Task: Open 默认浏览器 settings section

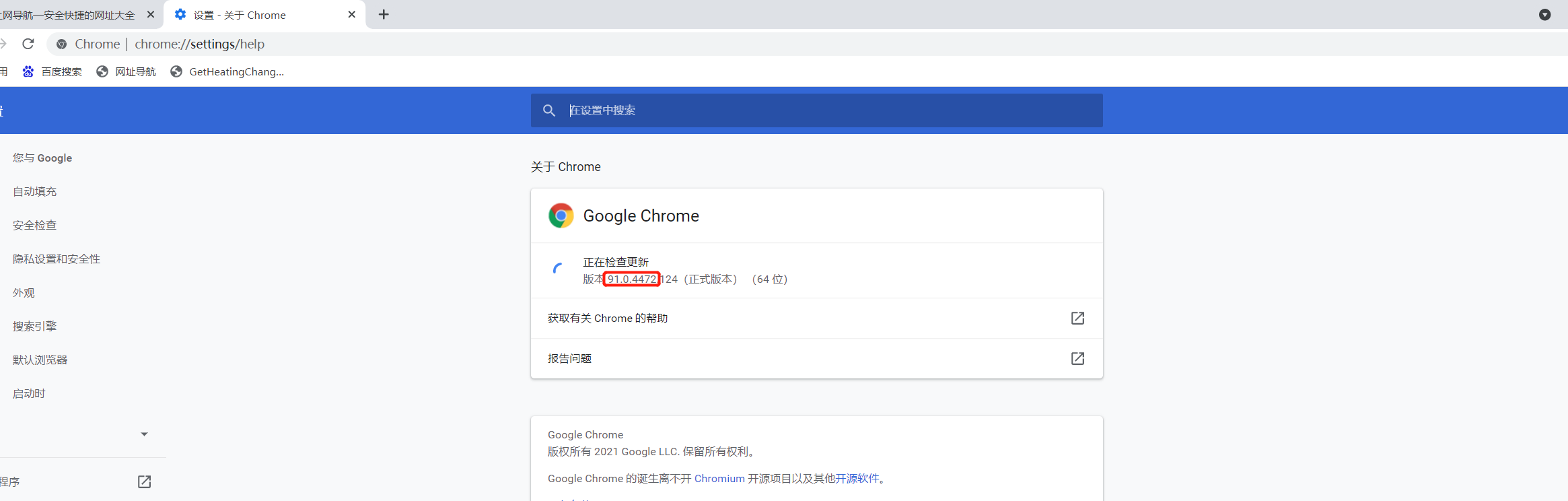Action: 40,360
